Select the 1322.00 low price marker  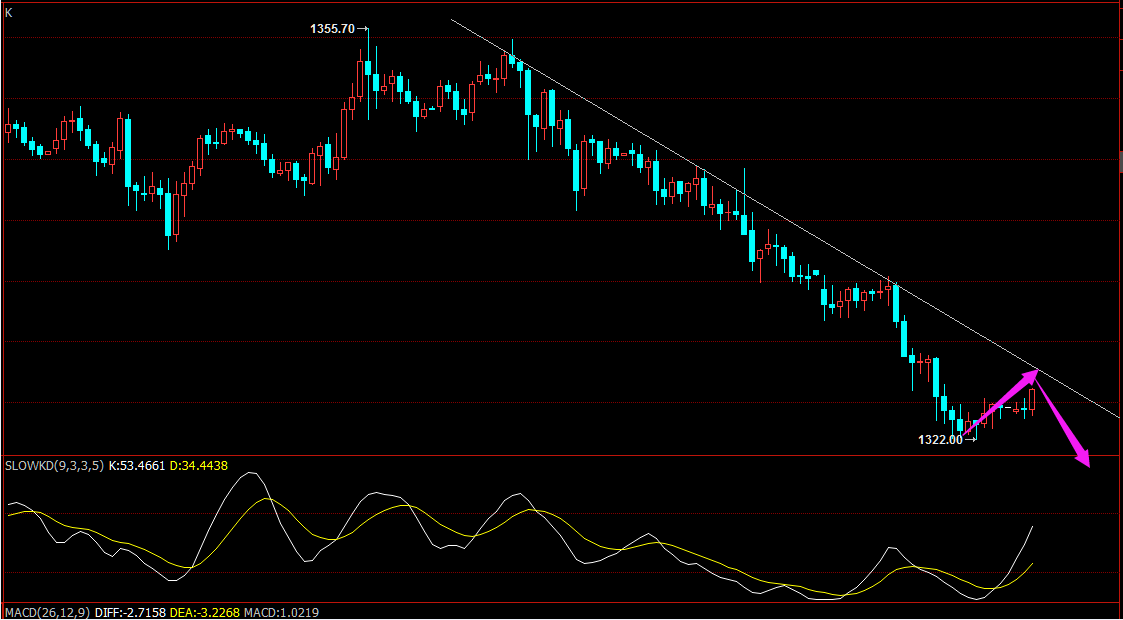[x=940, y=440]
